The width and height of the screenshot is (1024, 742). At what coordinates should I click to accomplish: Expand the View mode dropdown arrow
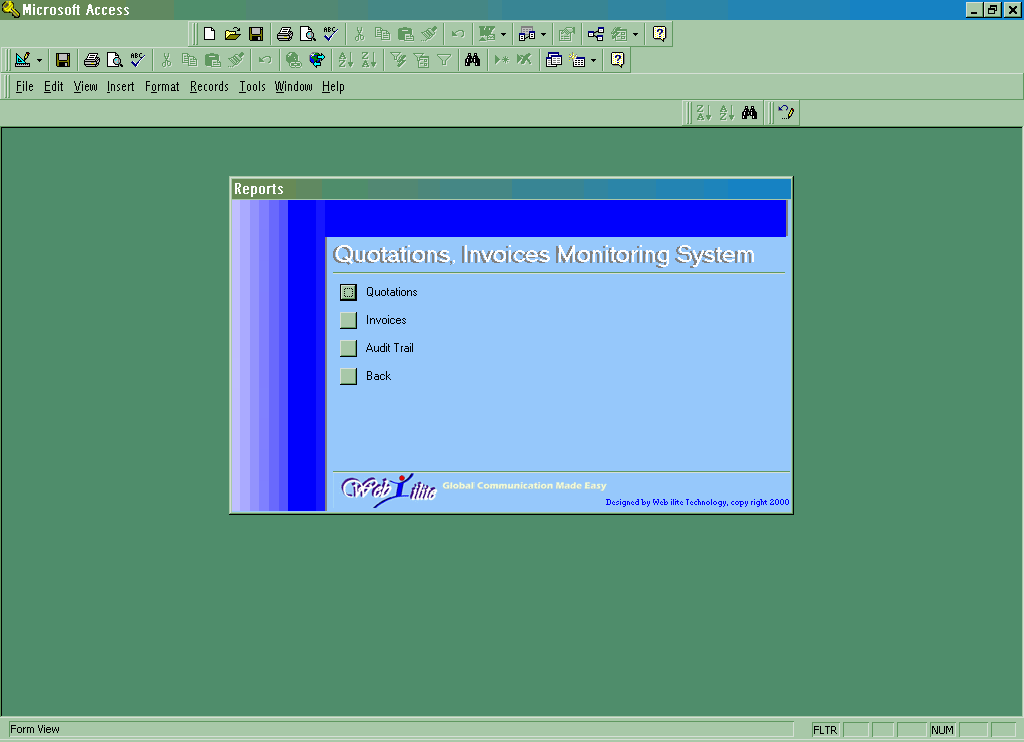39,60
